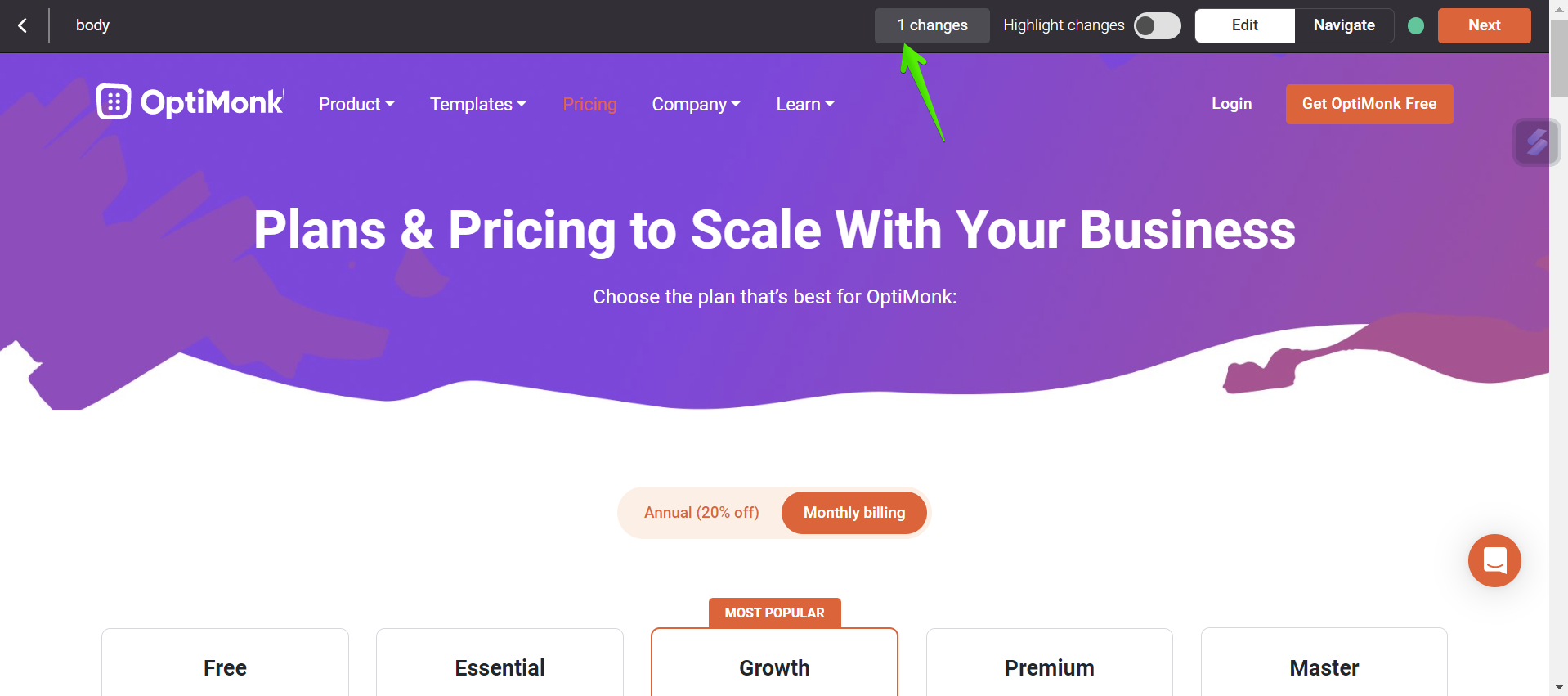Expand the Product dropdown menu
Viewport: 1568px width, 696px height.
coord(356,105)
